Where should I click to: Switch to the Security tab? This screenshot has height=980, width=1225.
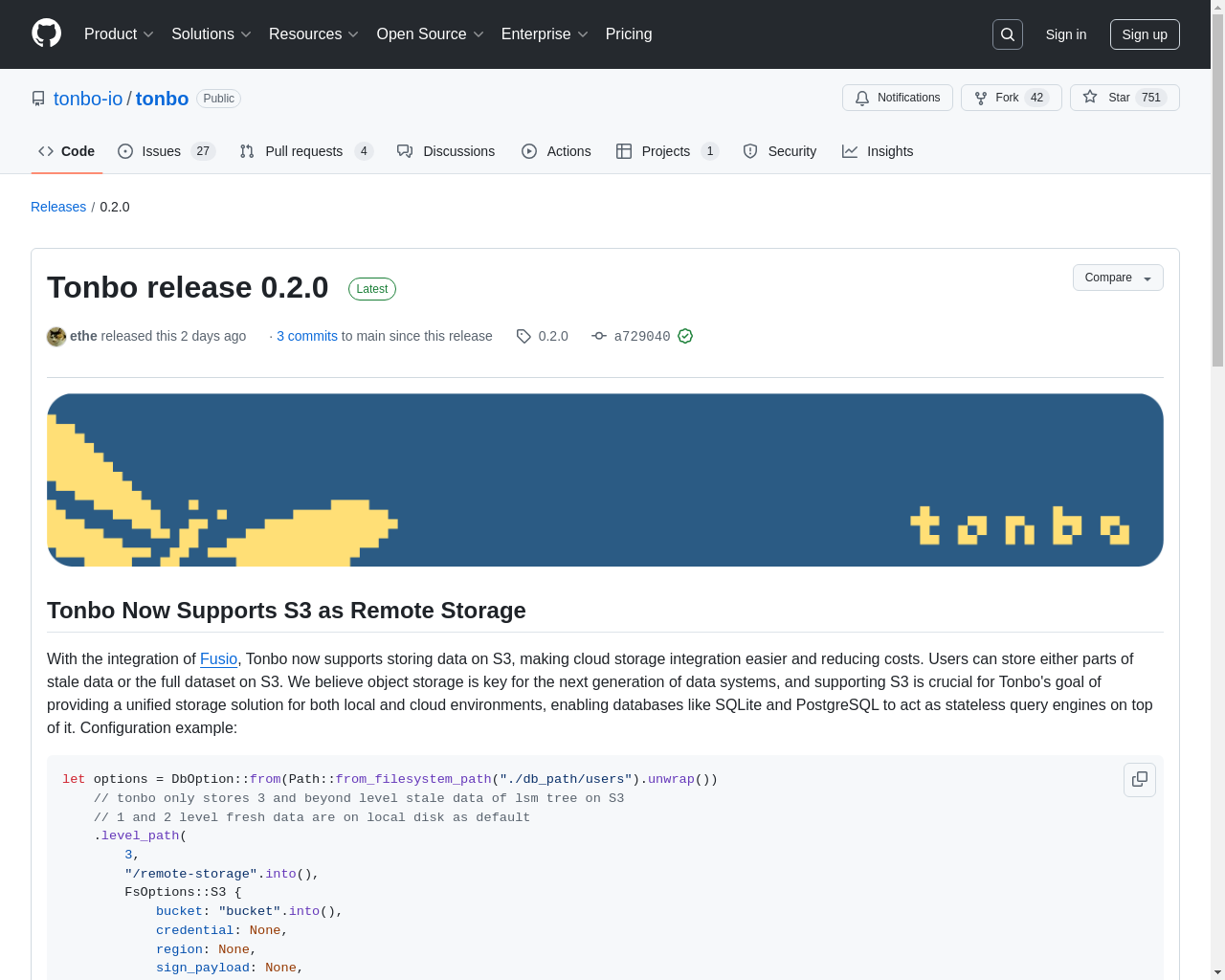[x=780, y=151]
